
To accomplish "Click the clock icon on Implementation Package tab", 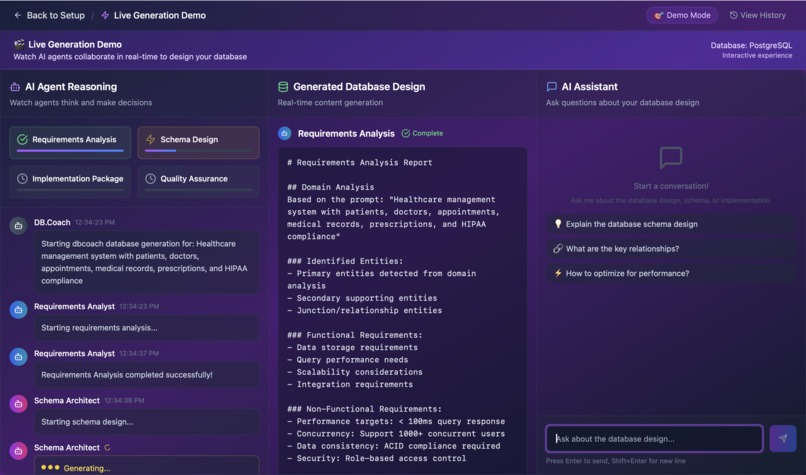I will click(22, 178).
